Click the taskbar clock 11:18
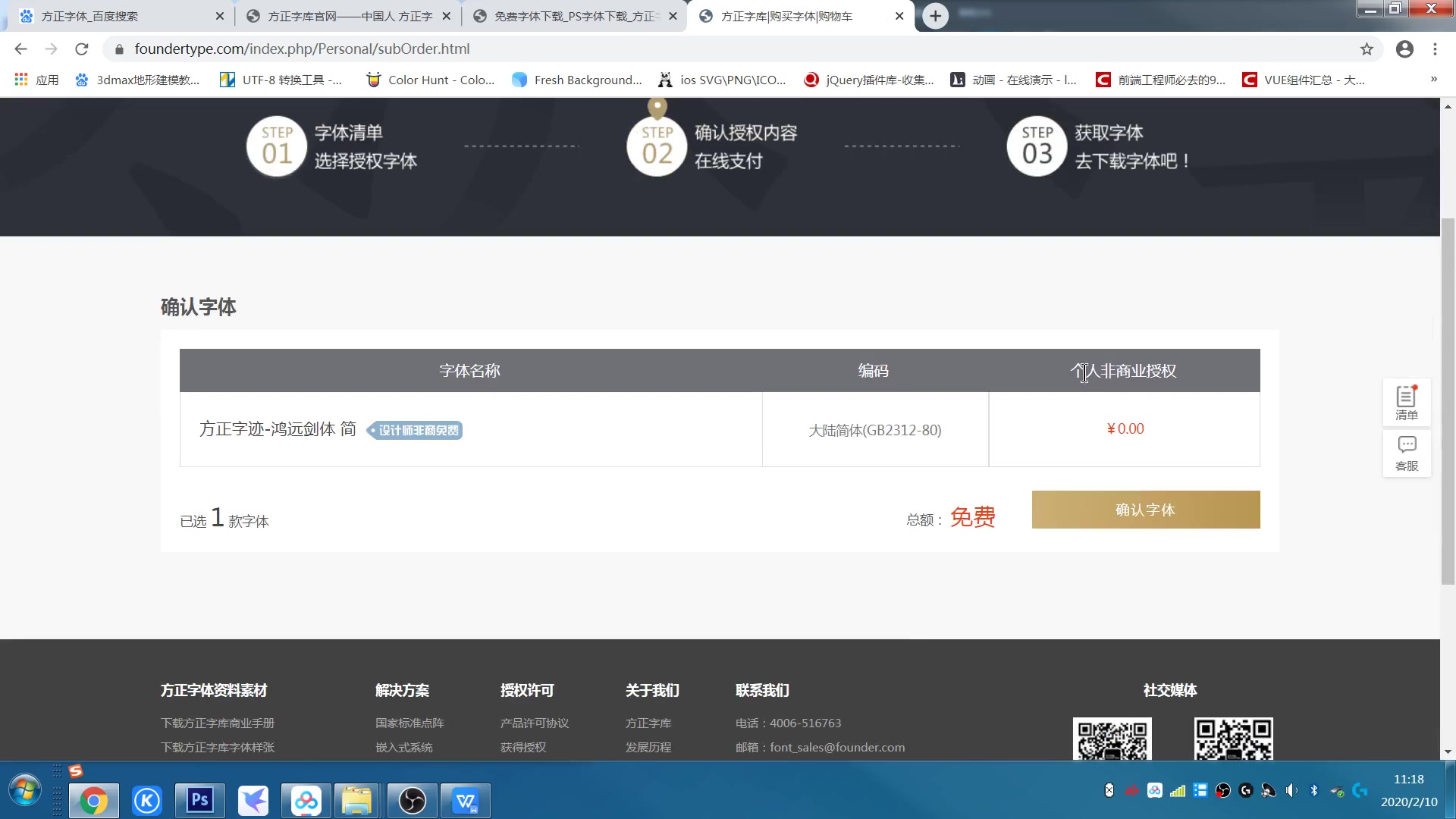 pos(1408,780)
